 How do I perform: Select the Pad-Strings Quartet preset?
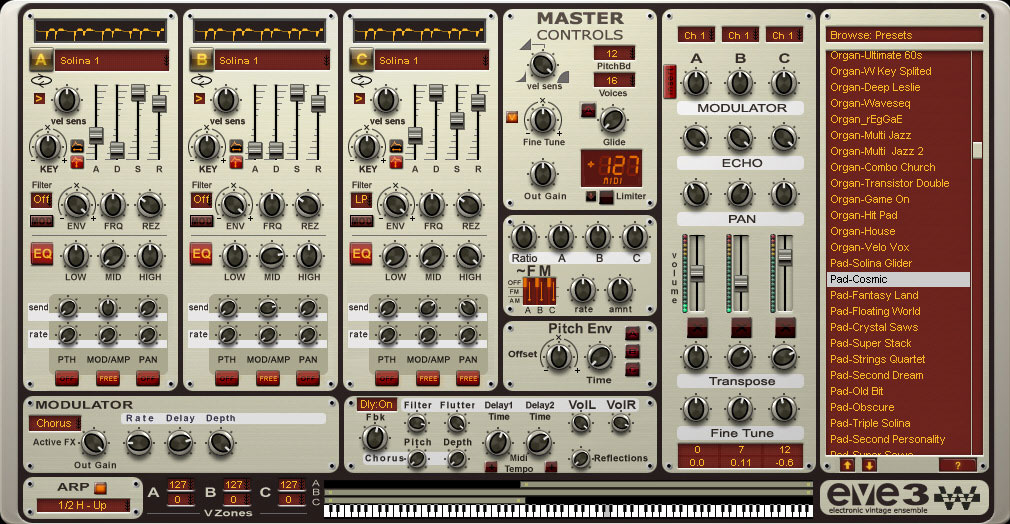click(898, 359)
